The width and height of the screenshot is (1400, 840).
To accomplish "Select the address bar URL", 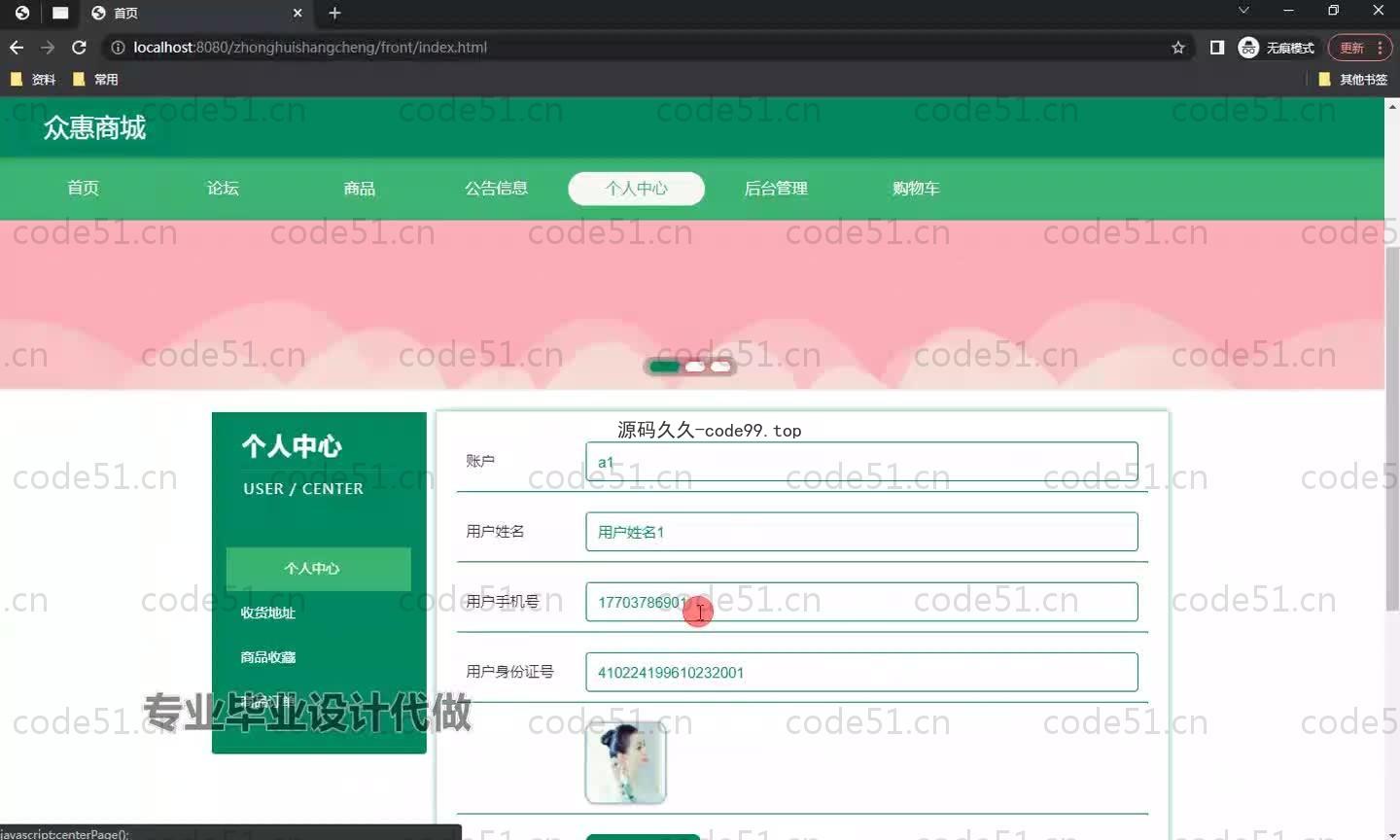I will click(x=310, y=47).
